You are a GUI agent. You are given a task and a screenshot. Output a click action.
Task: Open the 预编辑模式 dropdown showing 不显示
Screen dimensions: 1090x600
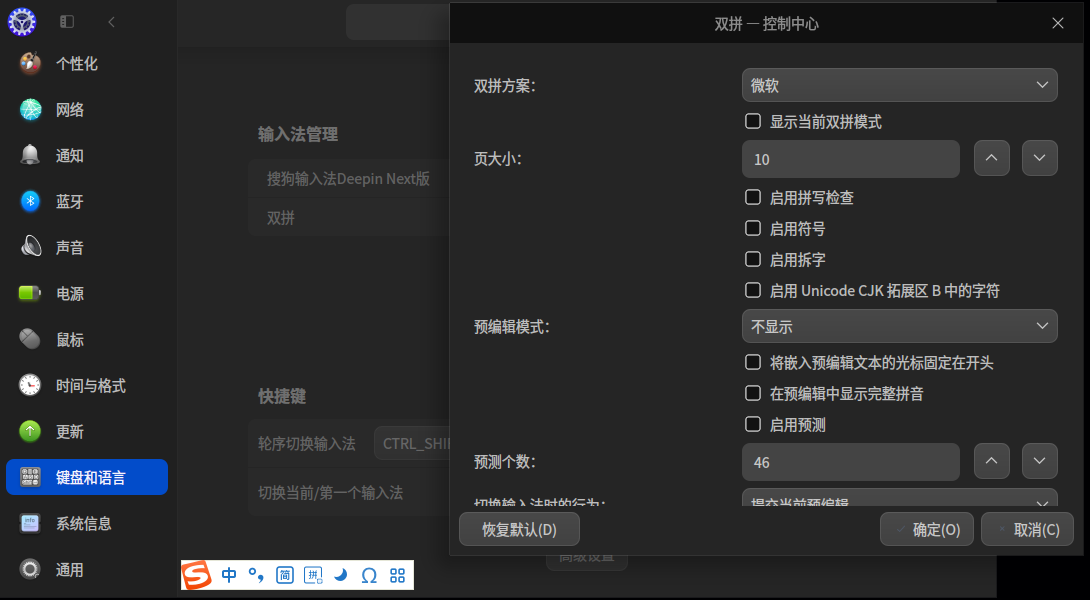click(898, 326)
